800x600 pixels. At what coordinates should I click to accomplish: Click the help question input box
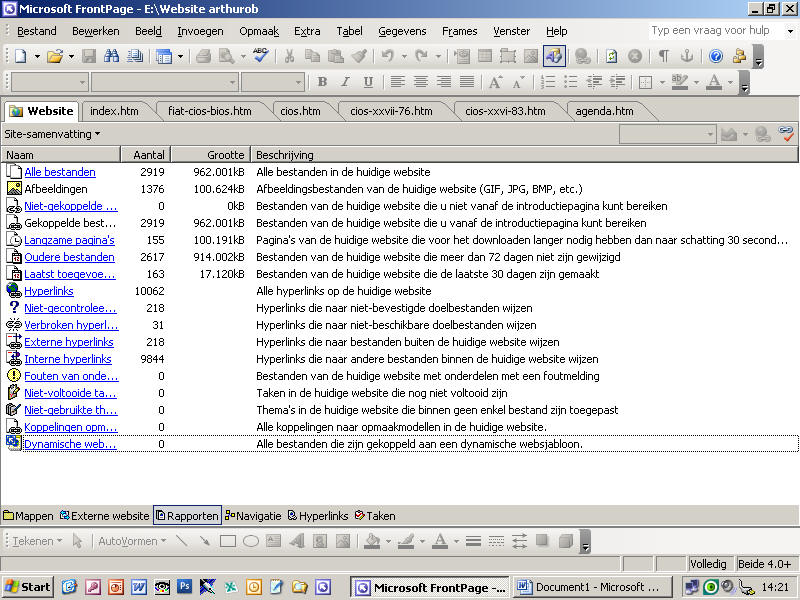click(711, 31)
